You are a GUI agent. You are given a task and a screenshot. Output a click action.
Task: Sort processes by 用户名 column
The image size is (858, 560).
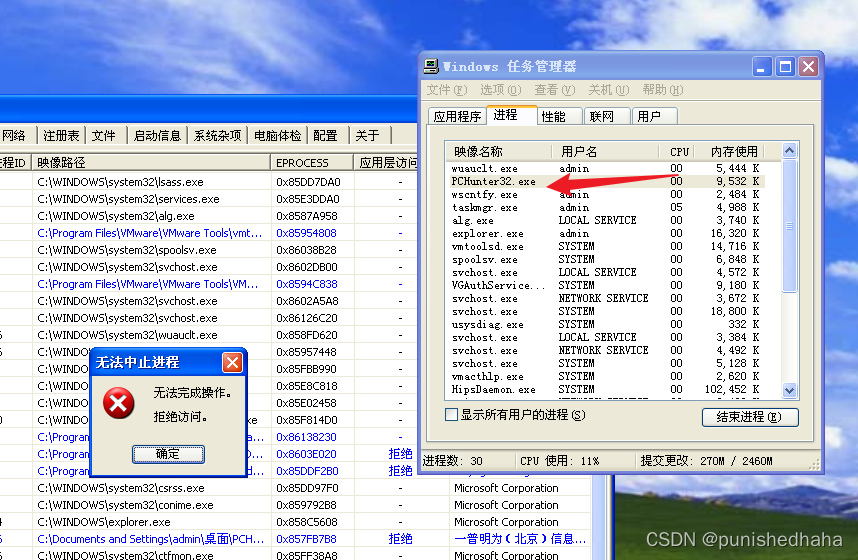coord(605,151)
